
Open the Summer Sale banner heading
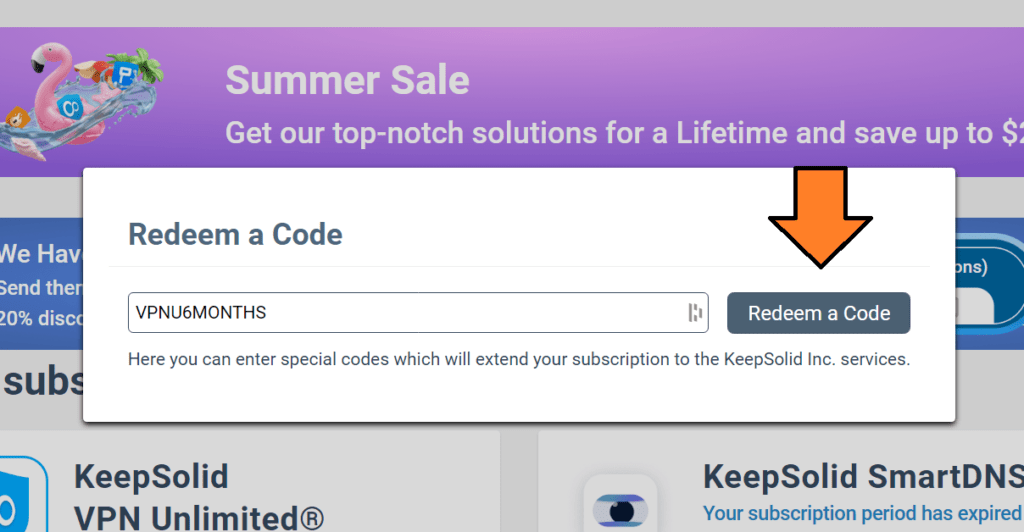point(347,80)
